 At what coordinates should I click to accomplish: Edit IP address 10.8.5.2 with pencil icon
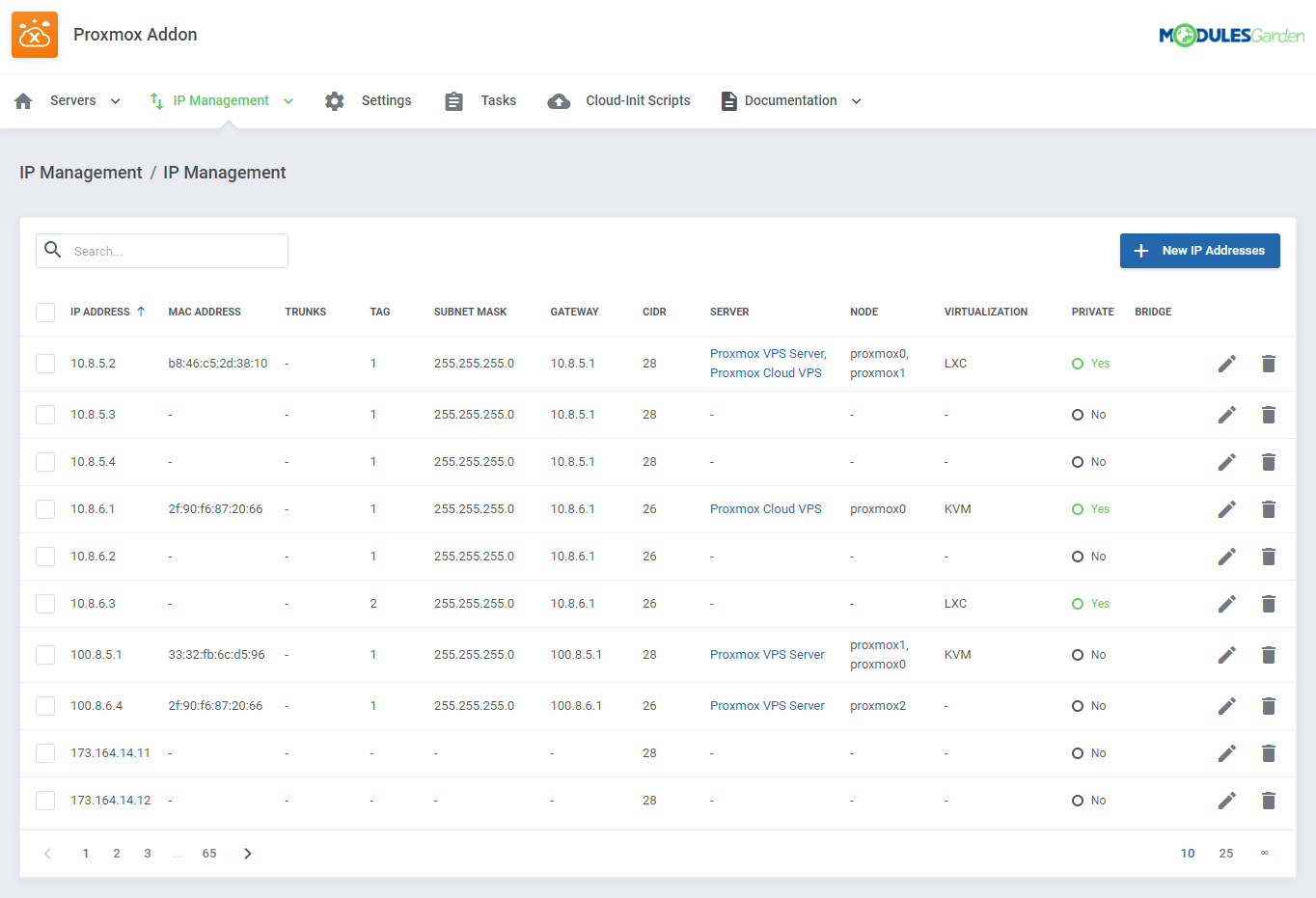click(1226, 364)
